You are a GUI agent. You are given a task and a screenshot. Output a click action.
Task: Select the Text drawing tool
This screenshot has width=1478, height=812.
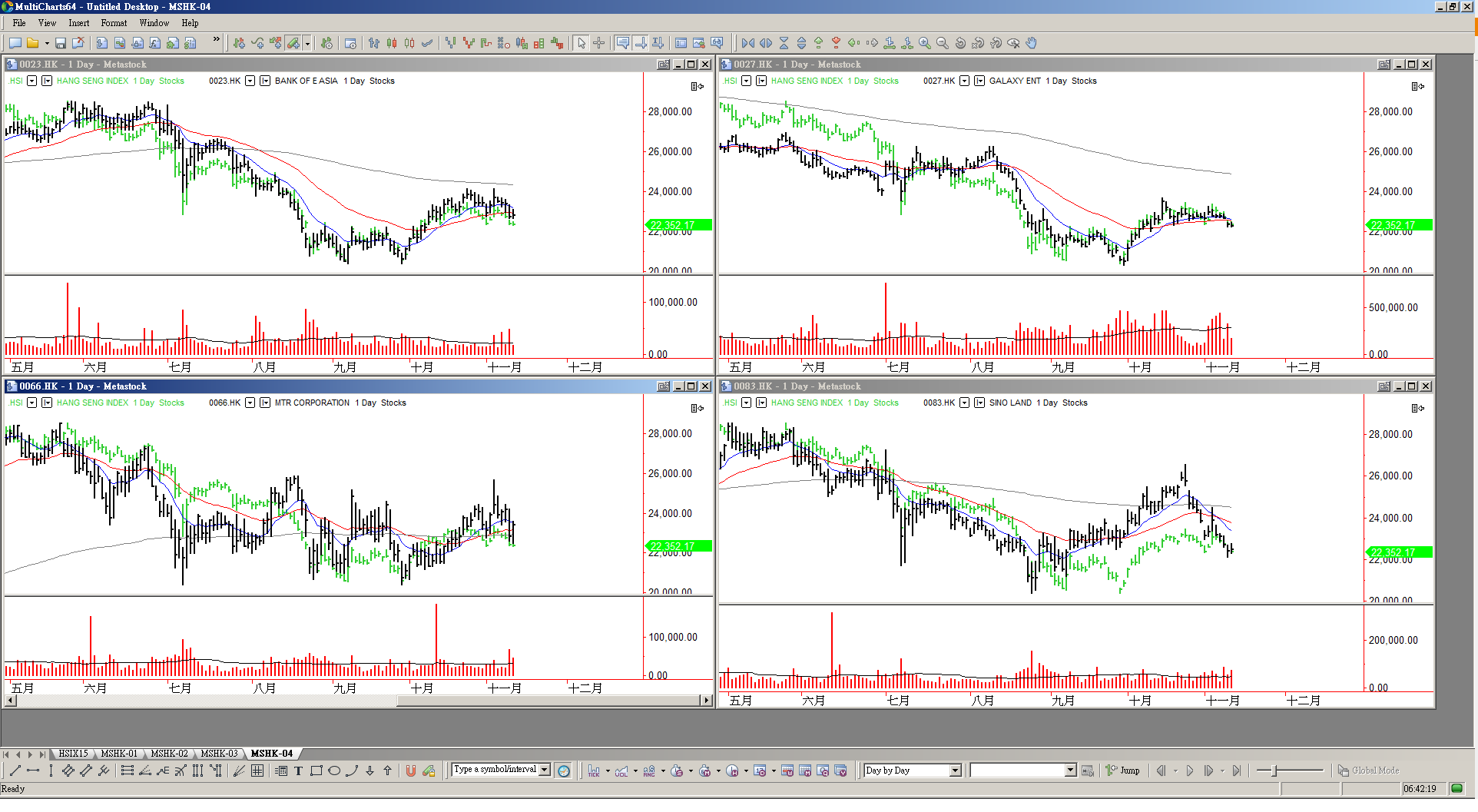click(x=298, y=771)
